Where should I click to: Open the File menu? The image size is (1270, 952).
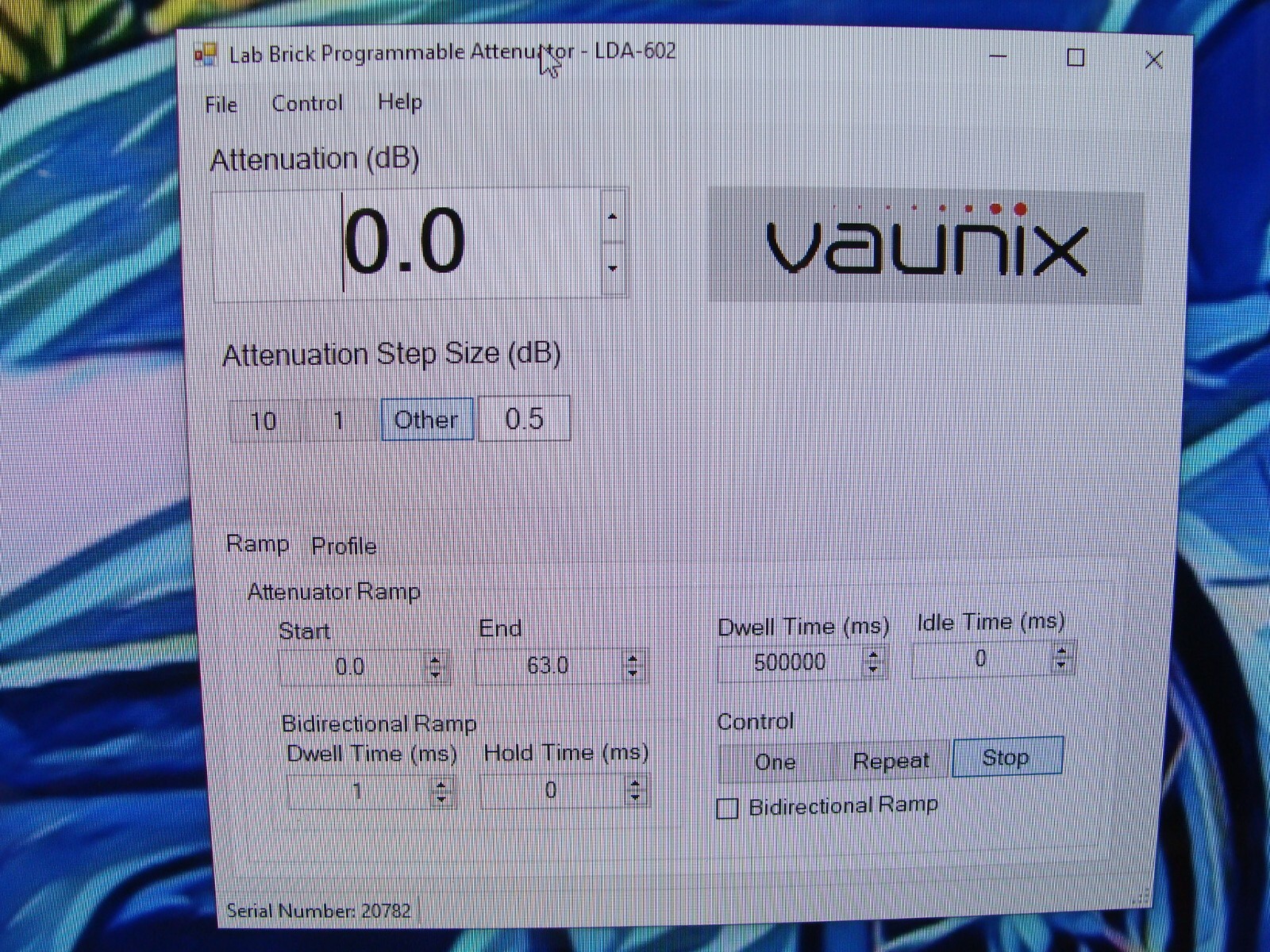(221, 105)
